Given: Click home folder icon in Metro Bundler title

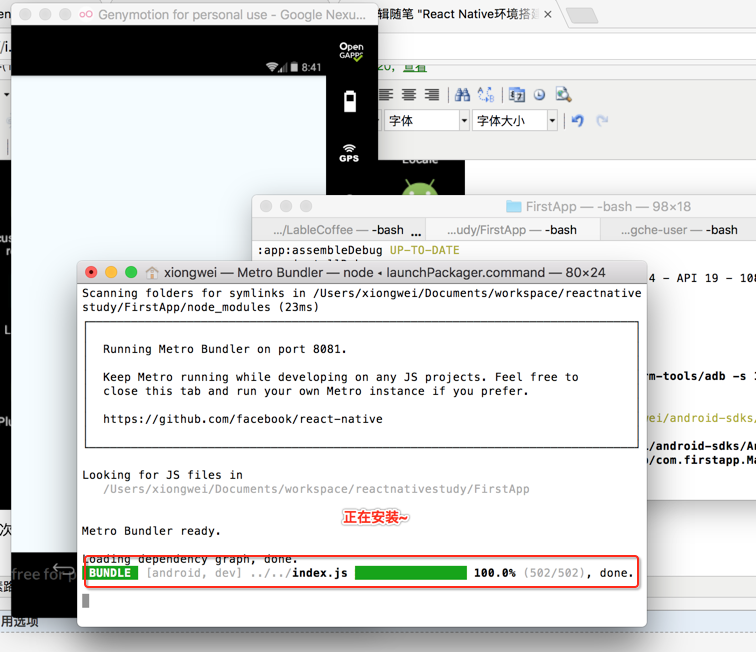Looking at the screenshot, I should coord(152,273).
